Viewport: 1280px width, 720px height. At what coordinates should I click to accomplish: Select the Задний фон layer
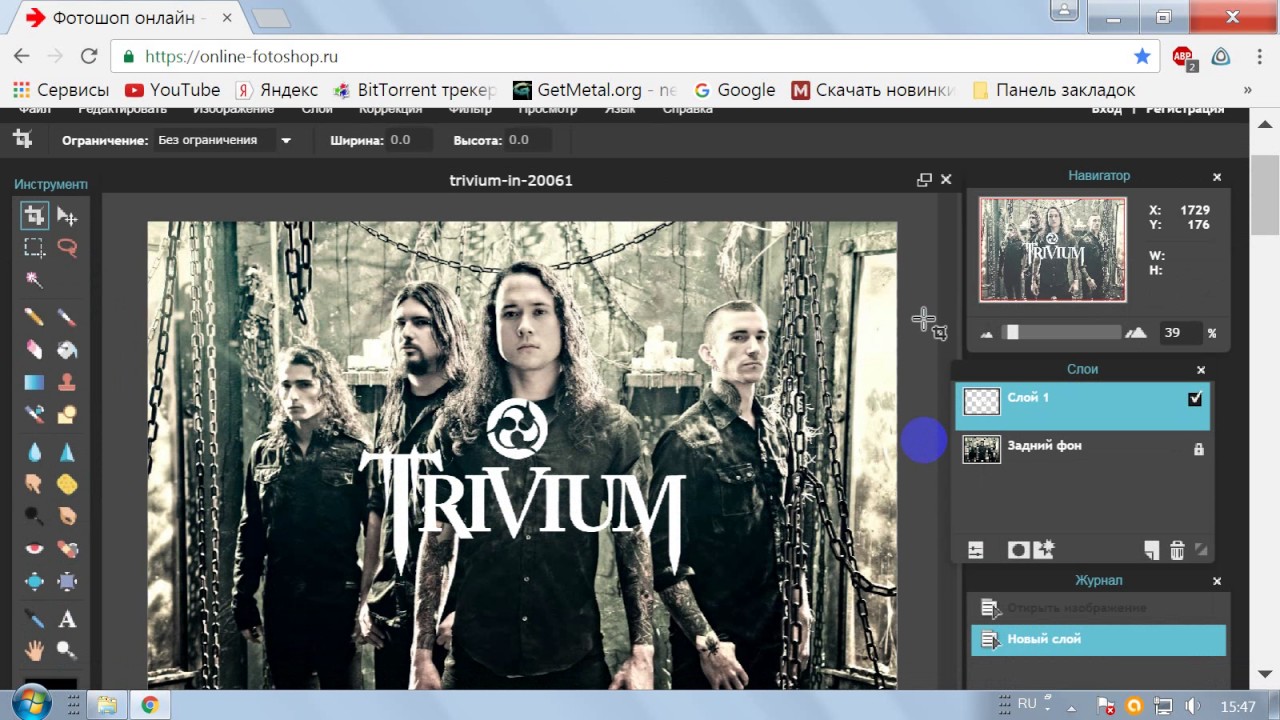tap(1082, 450)
